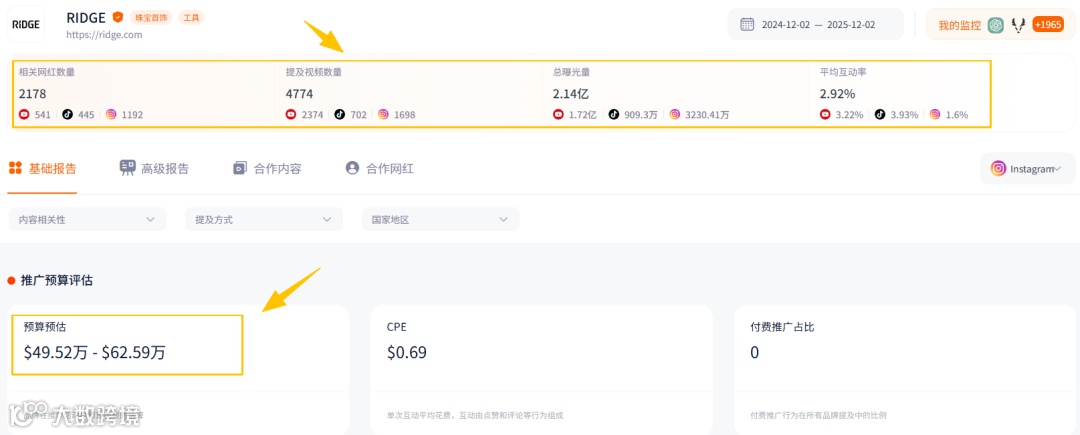This screenshot has height=435, width=1080.
Task: Click the YouTube icon next to 541
Action: 24,115
